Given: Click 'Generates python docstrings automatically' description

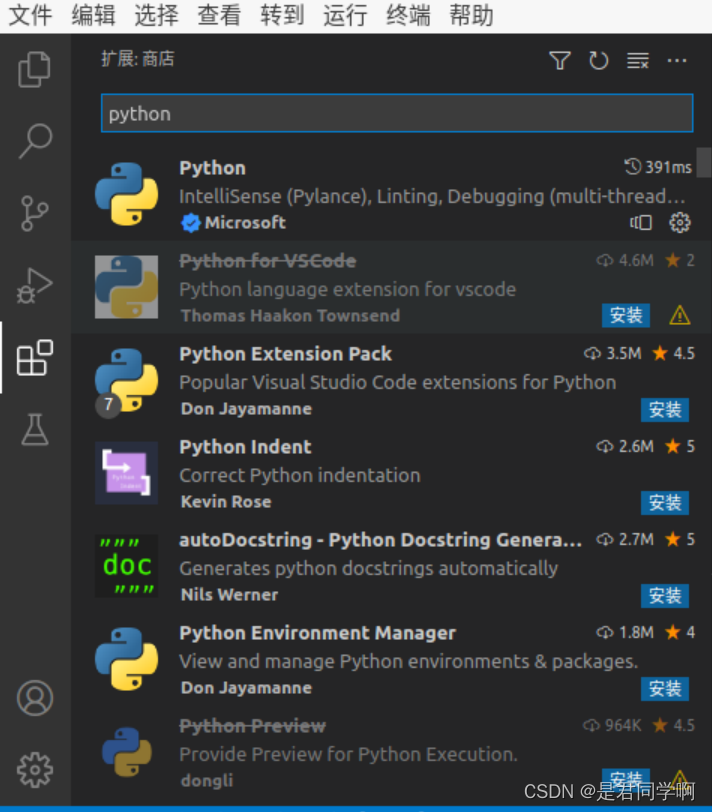Looking at the screenshot, I should click(x=369, y=568).
